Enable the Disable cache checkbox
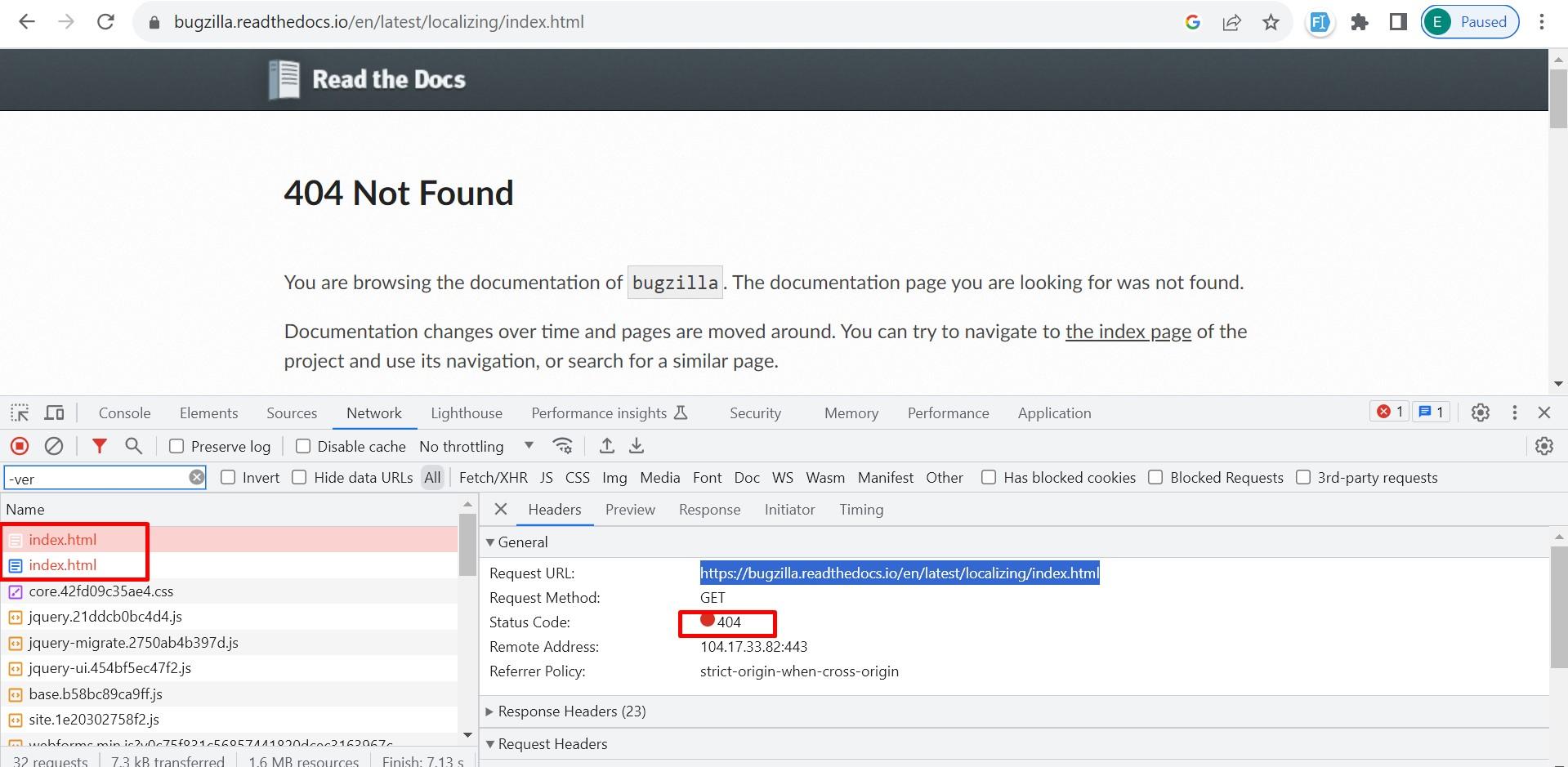This screenshot has height=767, width=1568. pos(303,446)
